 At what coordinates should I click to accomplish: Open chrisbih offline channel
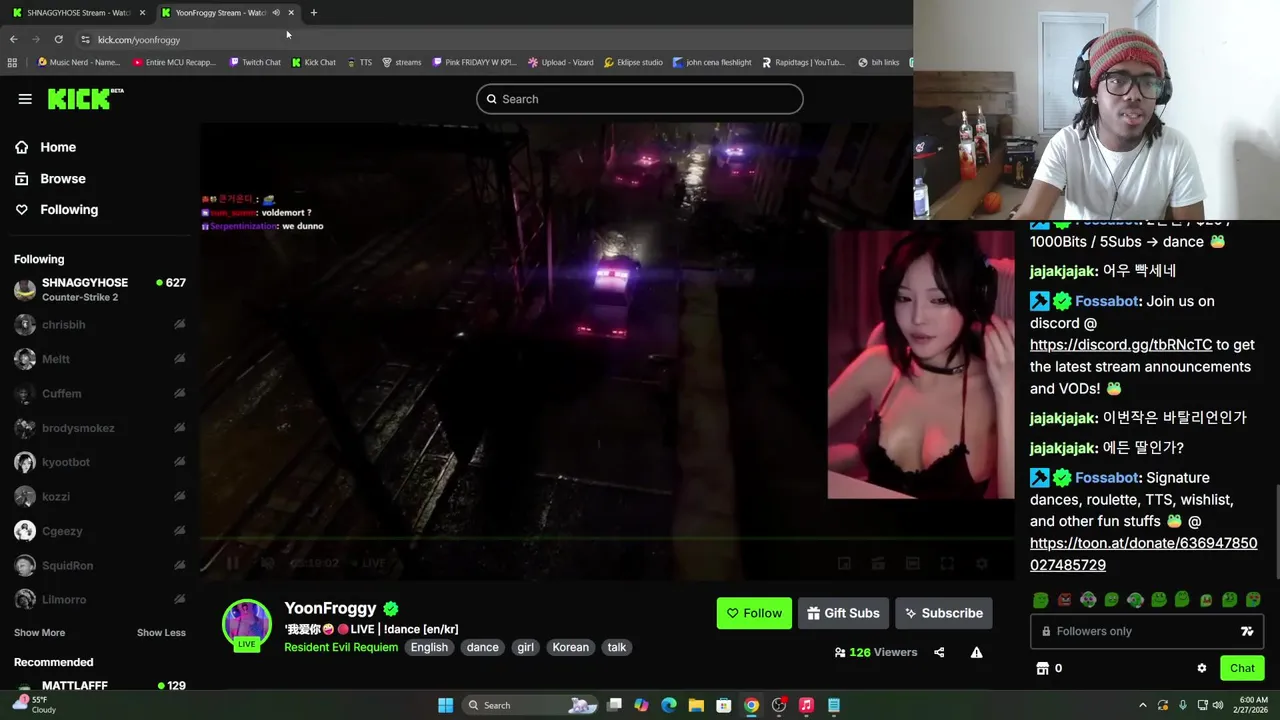100,324
